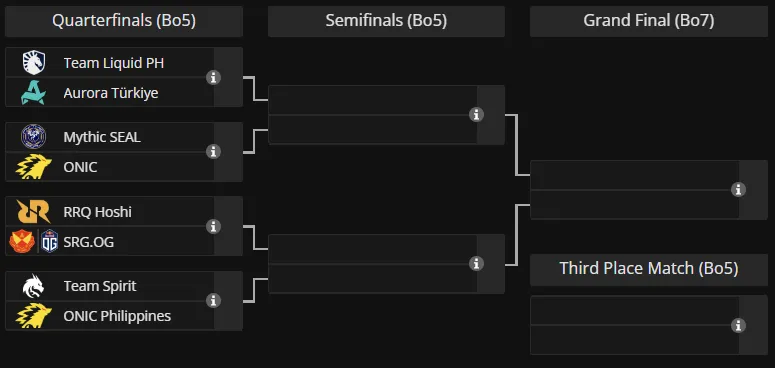Open info for Mythic SEAL vs ONIC match
The image size is (775, 368).
[213, 152]
